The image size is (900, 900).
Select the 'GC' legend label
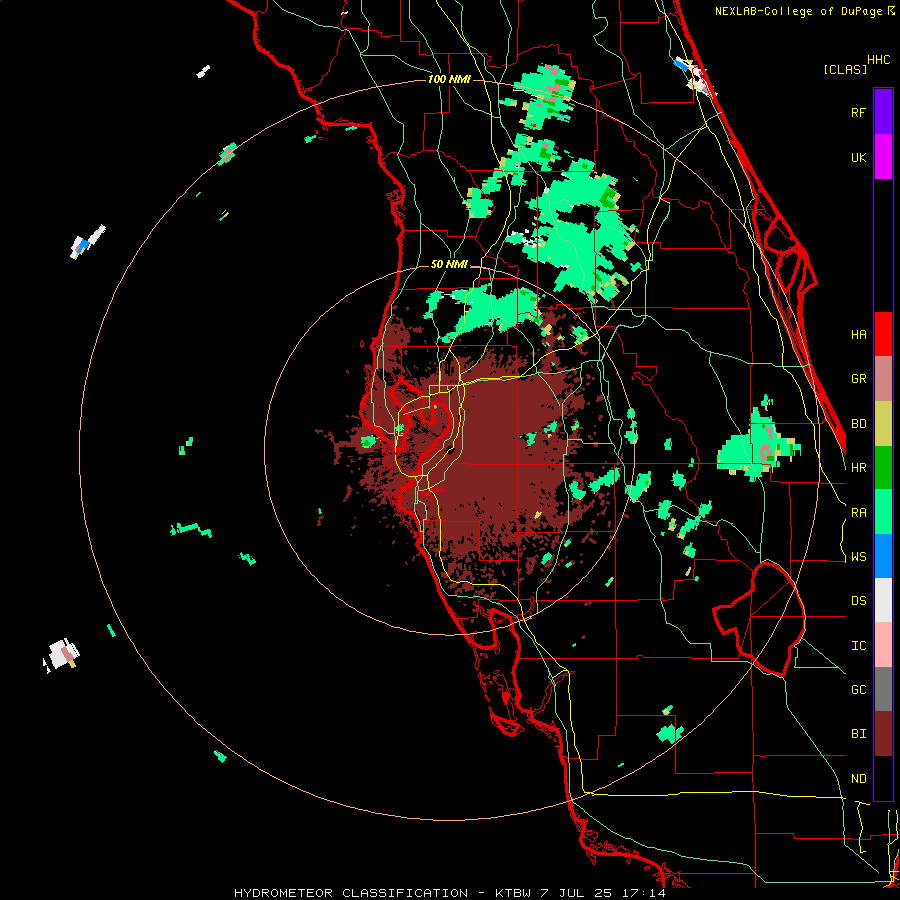click(x=858, y=690)
